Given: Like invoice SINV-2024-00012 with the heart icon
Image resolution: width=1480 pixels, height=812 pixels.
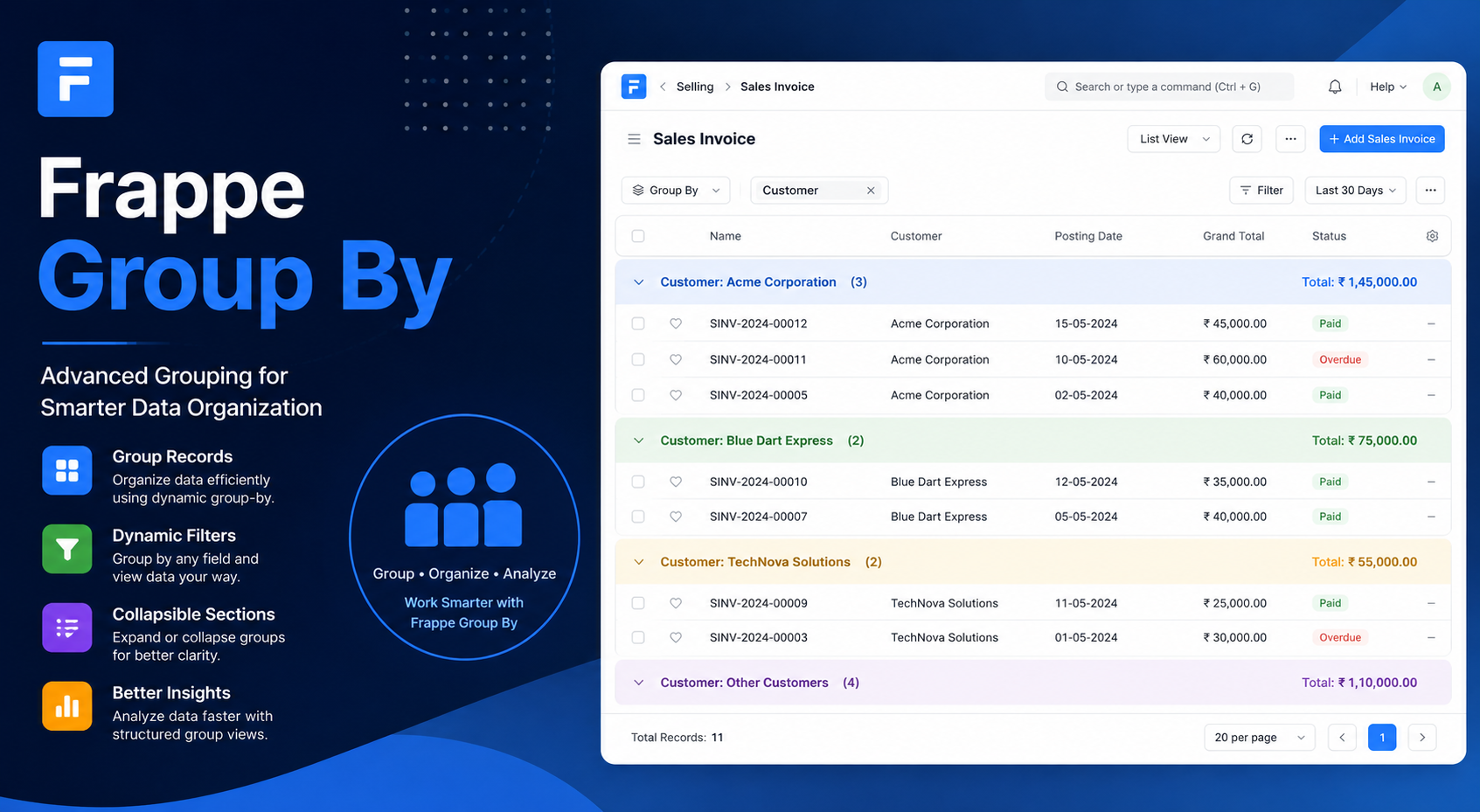Looking at the screenshot, I should tap(676, 323).
